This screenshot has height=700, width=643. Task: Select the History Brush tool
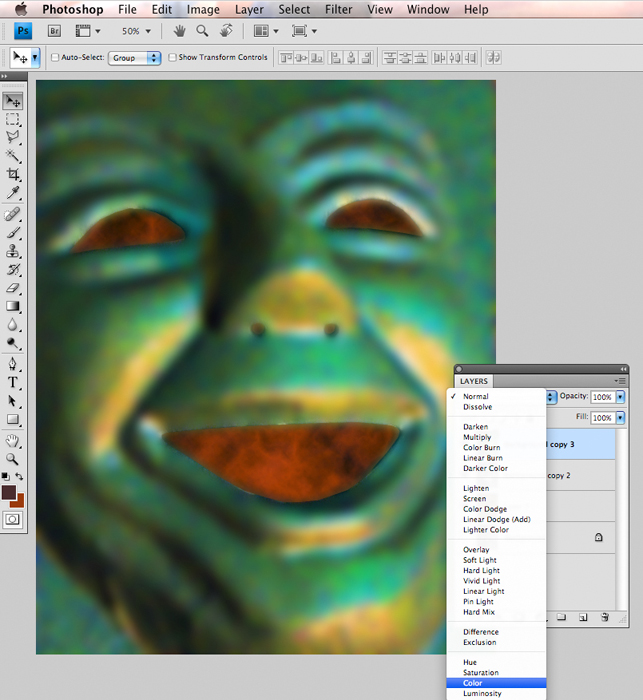click(x=13, y=270)
